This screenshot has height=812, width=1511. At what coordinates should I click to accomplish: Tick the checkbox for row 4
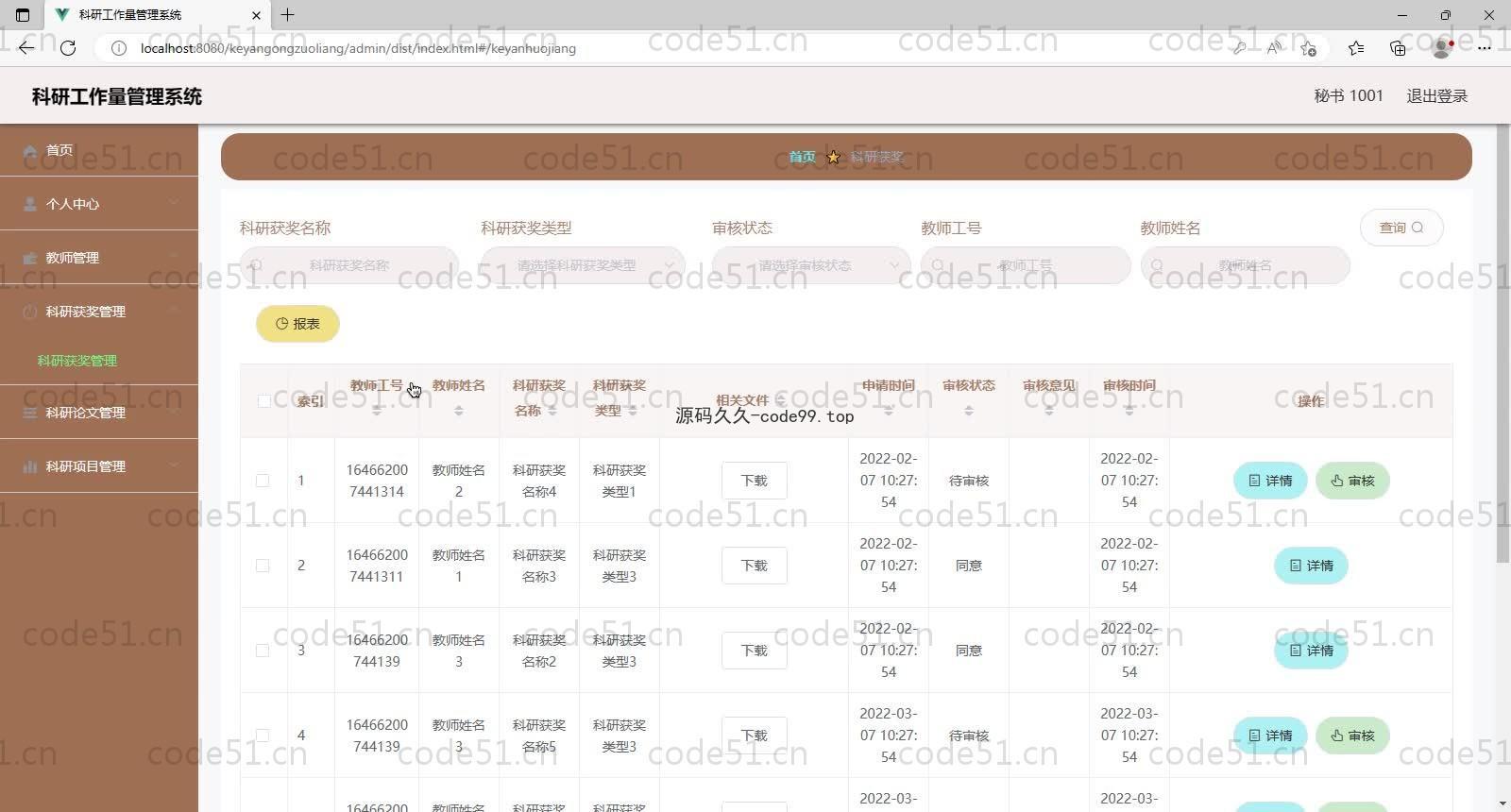coord(263,736)
